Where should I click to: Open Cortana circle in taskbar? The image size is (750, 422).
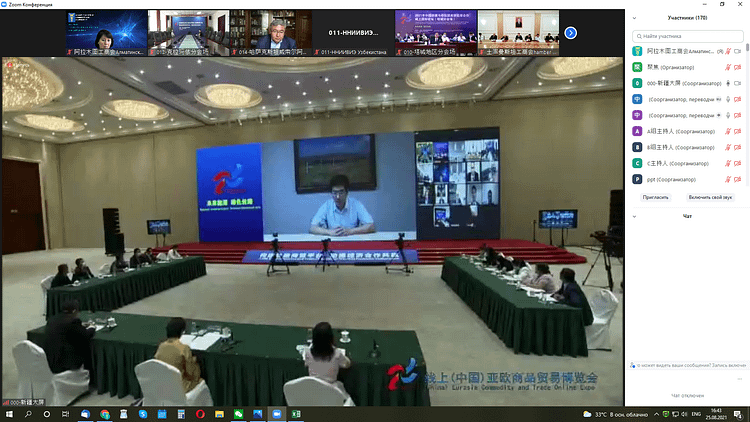46,414
